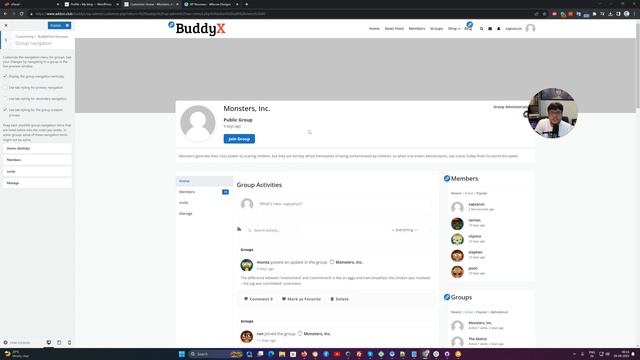The image size is (640, 360).
Task: Open Members in the header menu
Action: [417, 29]
